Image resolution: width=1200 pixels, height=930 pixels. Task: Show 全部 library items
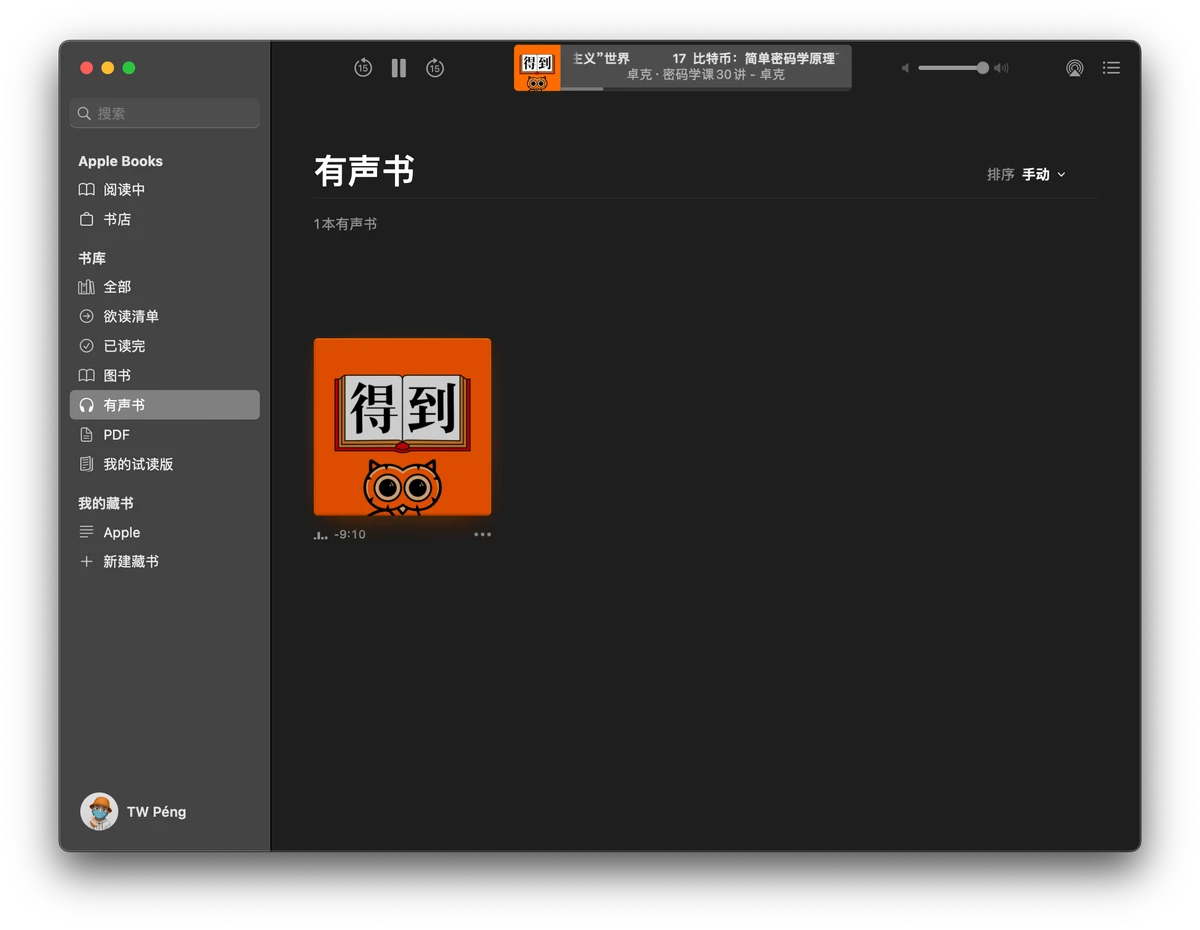[x=165, y=286]
